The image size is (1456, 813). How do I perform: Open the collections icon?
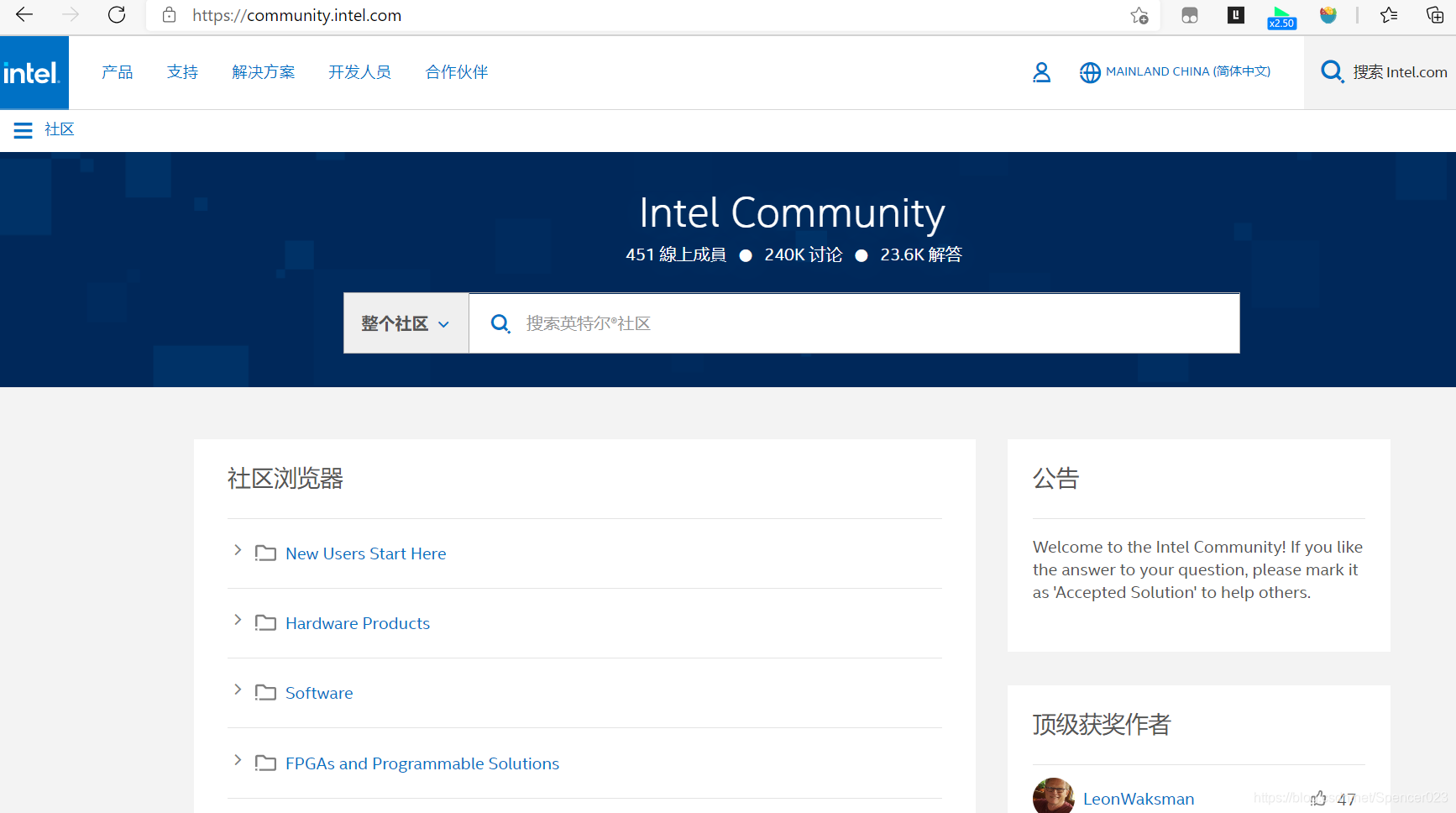pos(1435,15)
